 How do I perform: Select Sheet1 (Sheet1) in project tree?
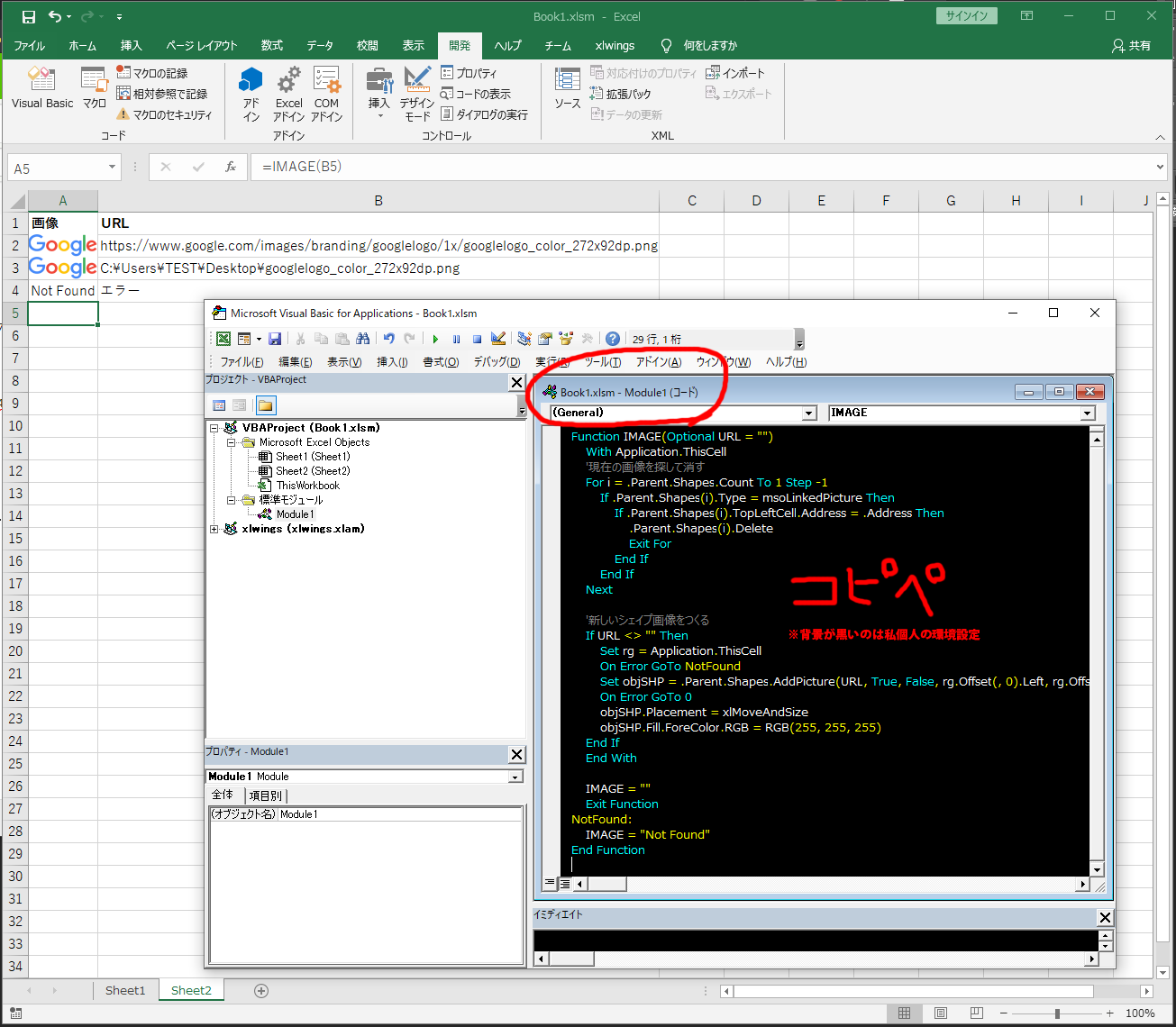(x=313, y=457)
